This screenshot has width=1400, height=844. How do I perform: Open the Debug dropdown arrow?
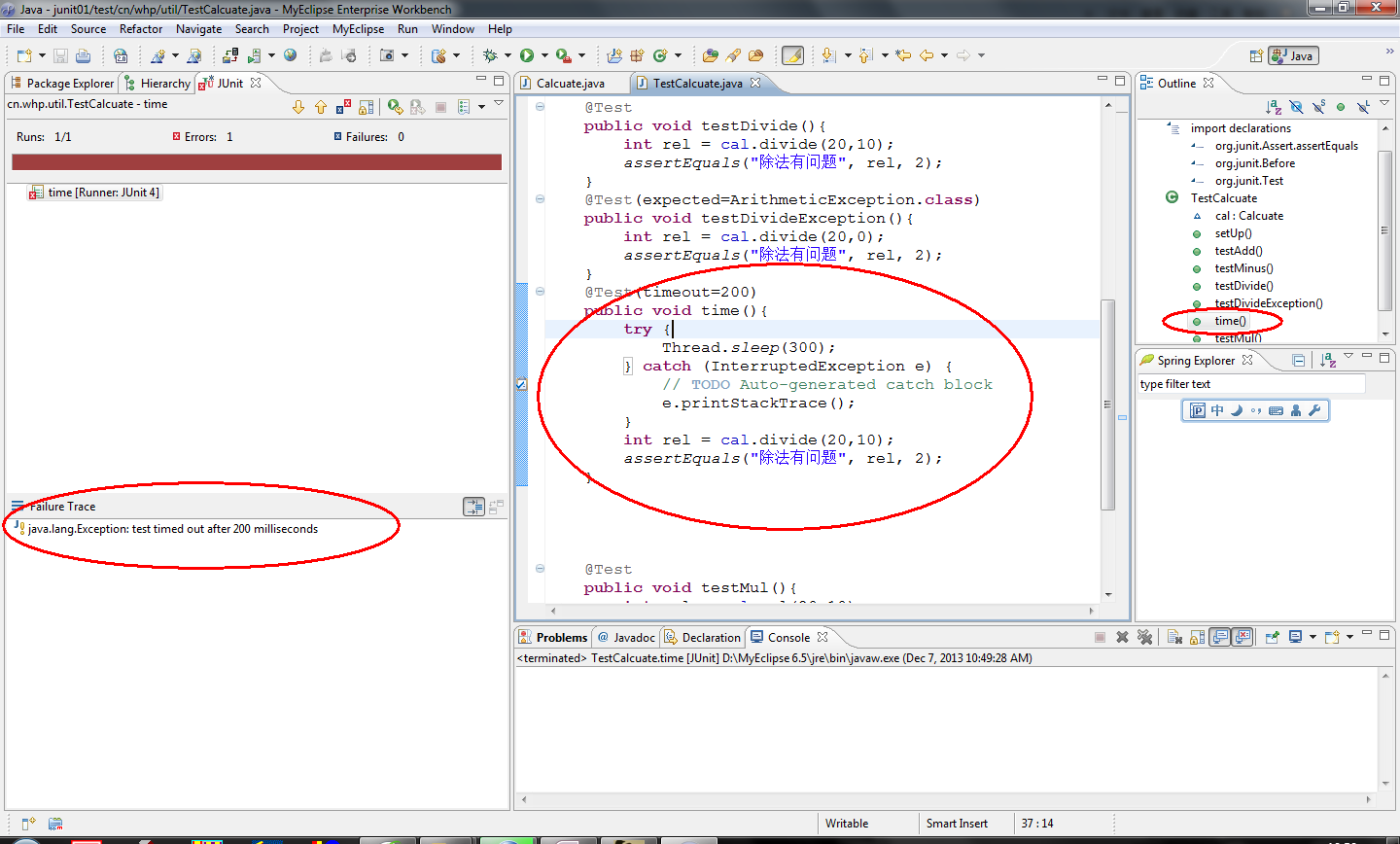click(x=507, y=55)
